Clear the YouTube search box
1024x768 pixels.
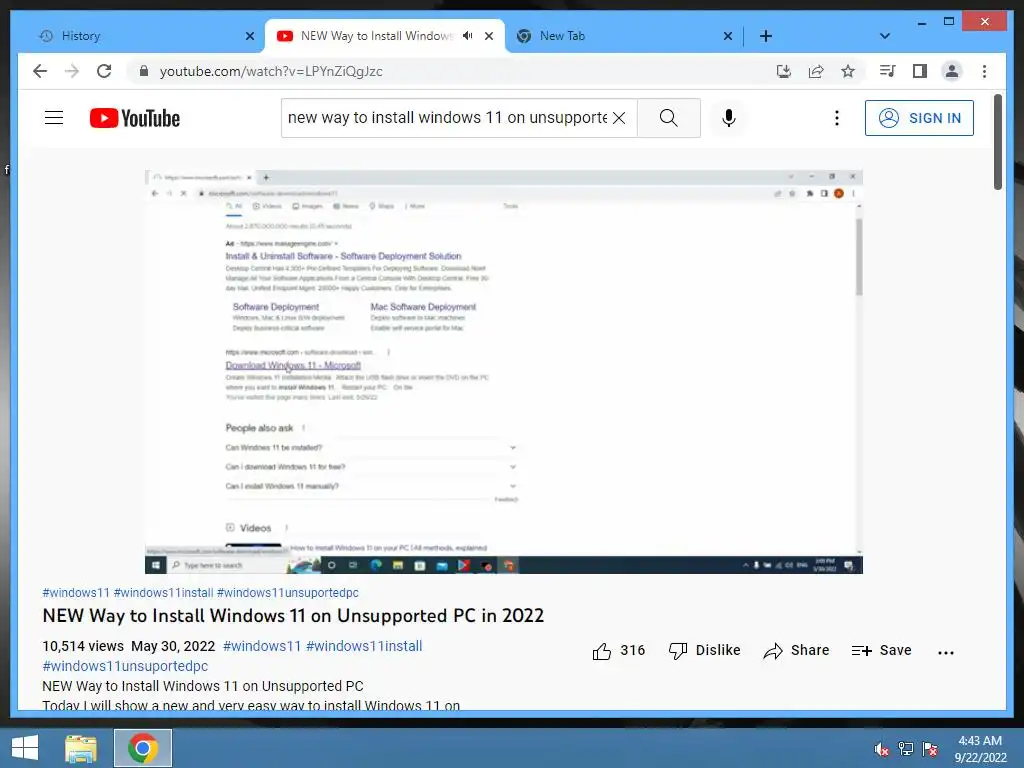(x=619, y=118)
